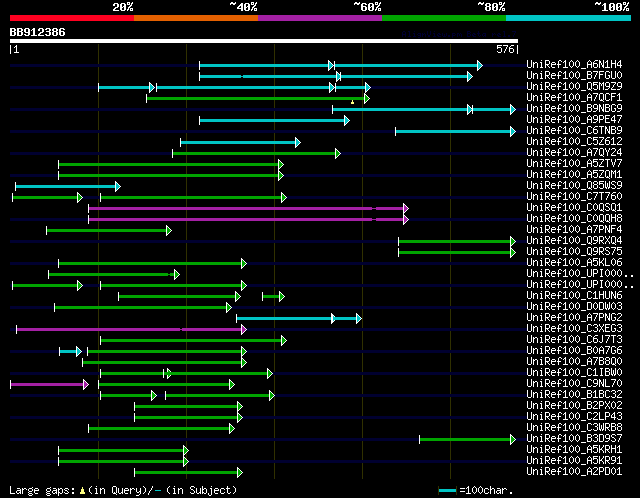Click the cyan alignment bar for A9PE47

(274, 120)
